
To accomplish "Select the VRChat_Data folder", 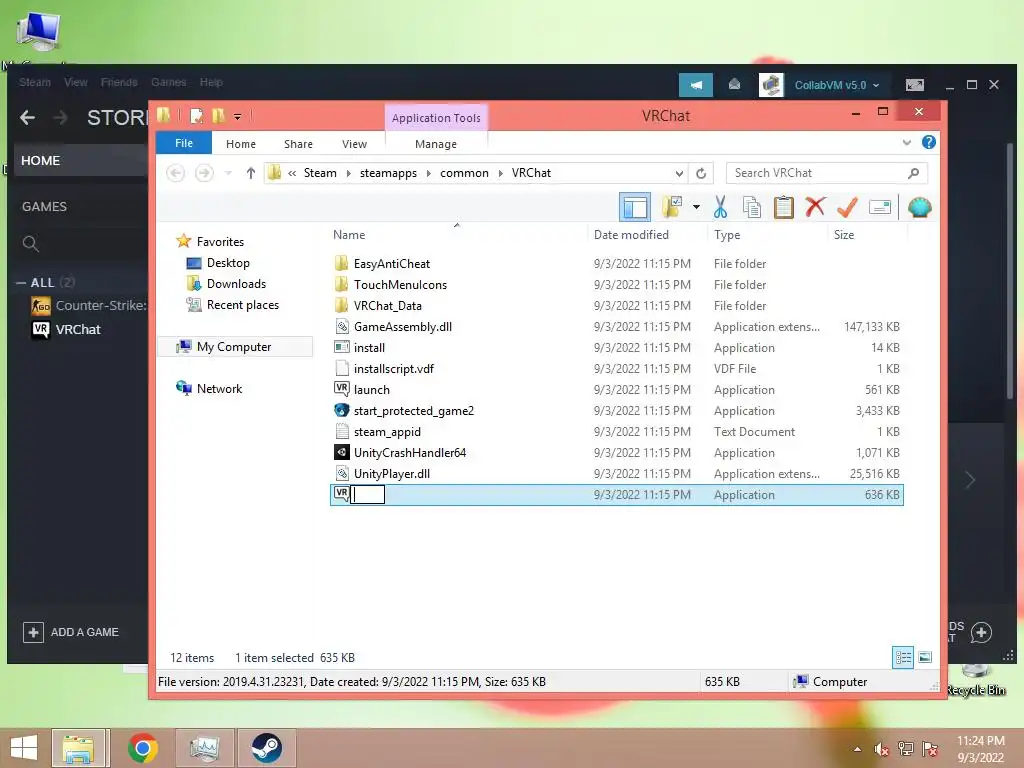I will 388,306.
